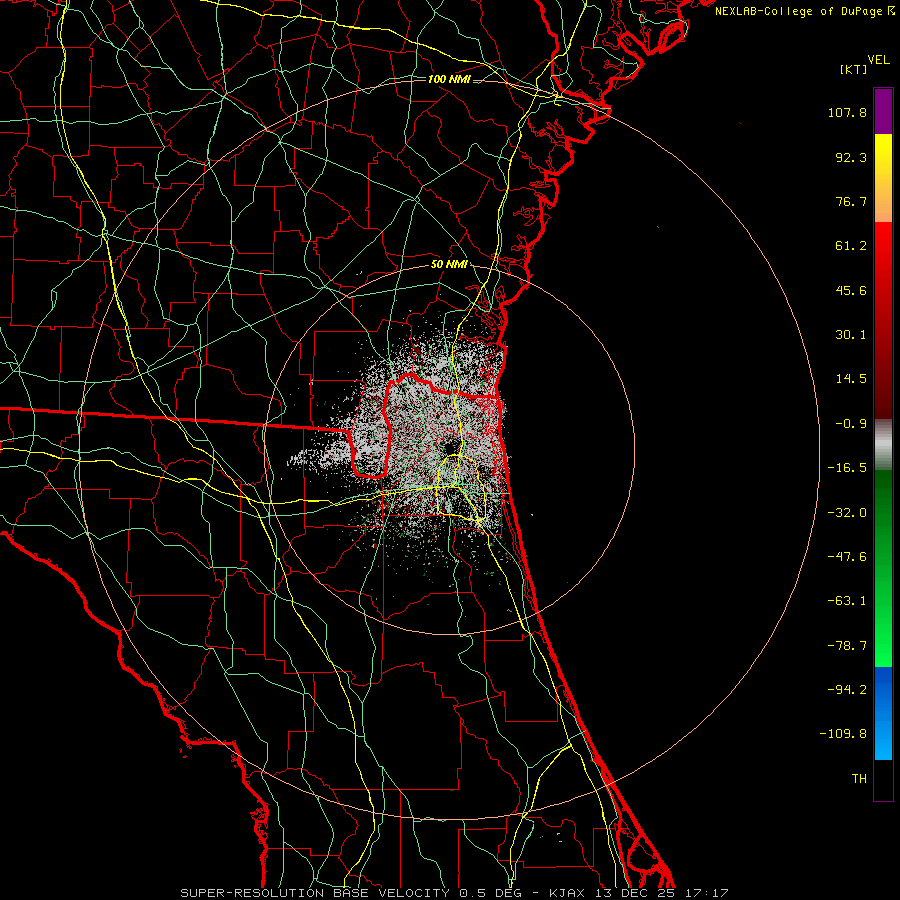Viewport: 900px width, 900px height.
Task: Click the TH legend label
Action: (x=859, y=779)
